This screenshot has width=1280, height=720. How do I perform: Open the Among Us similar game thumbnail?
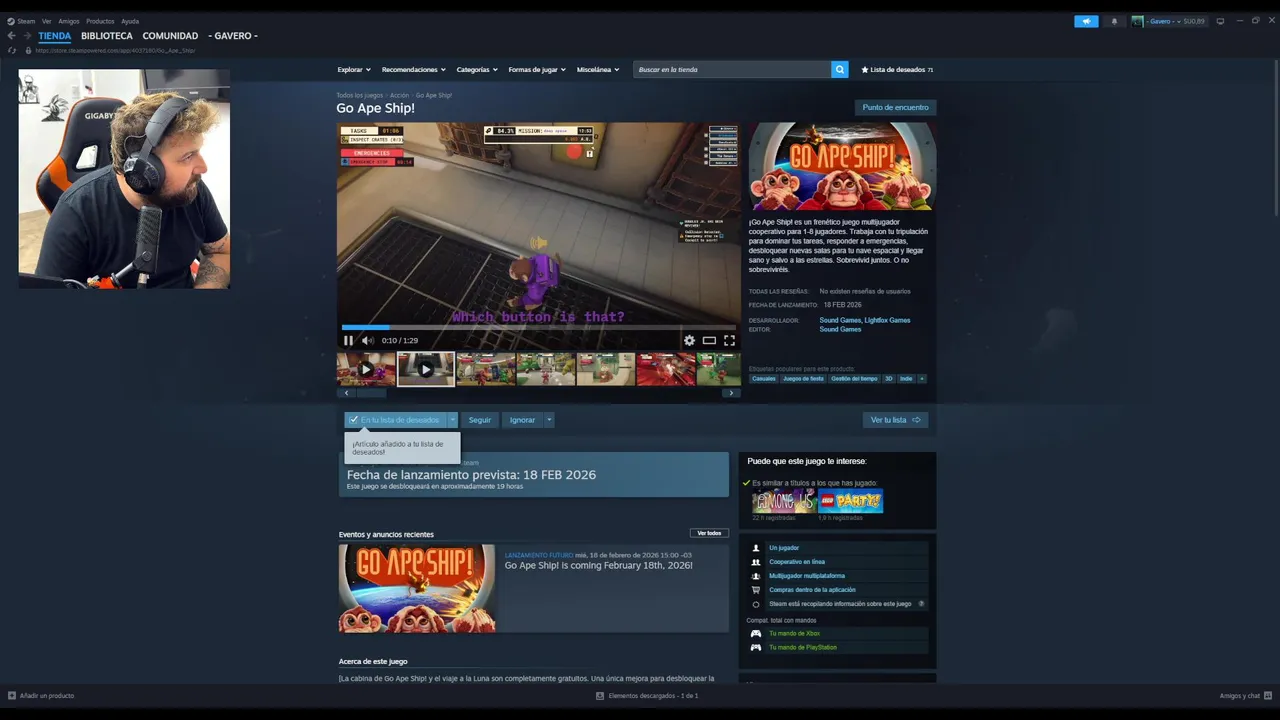point(784,501)
